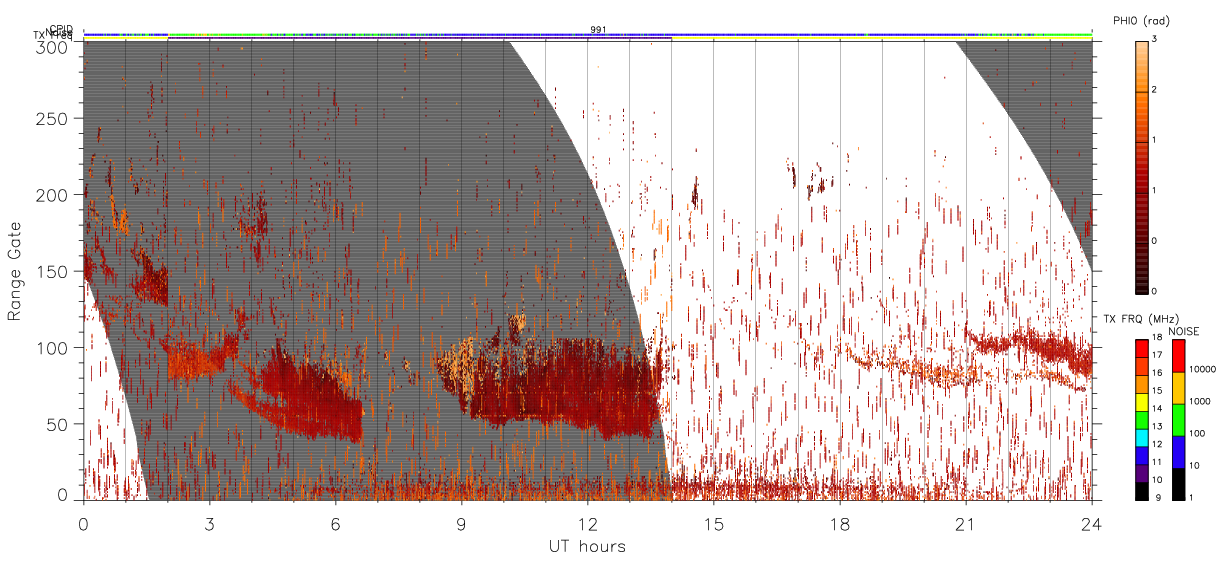Click the '1000' label in NOISE legend
Image resolution: width=1228 pixels, height=567 pixels.
[x=1200, y=401]
